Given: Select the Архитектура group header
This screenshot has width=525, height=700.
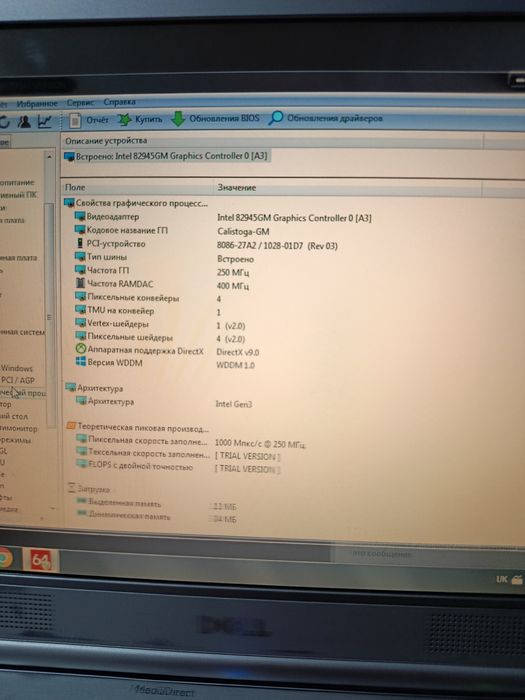Looking at the screenshot, I should click(x=94, y=388).
